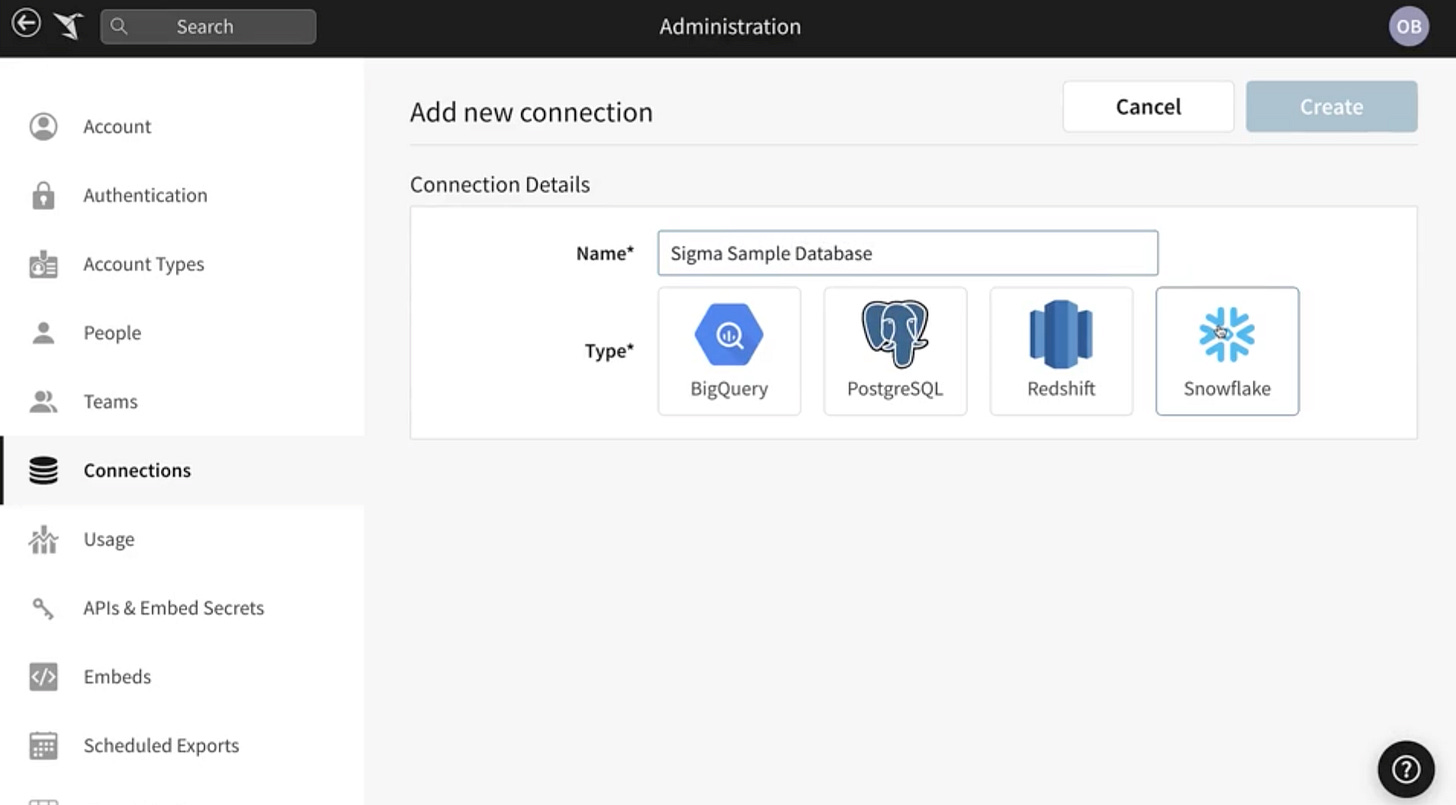
Task: Click the 'Add new connection' heading
Action: tap(531, 112)
